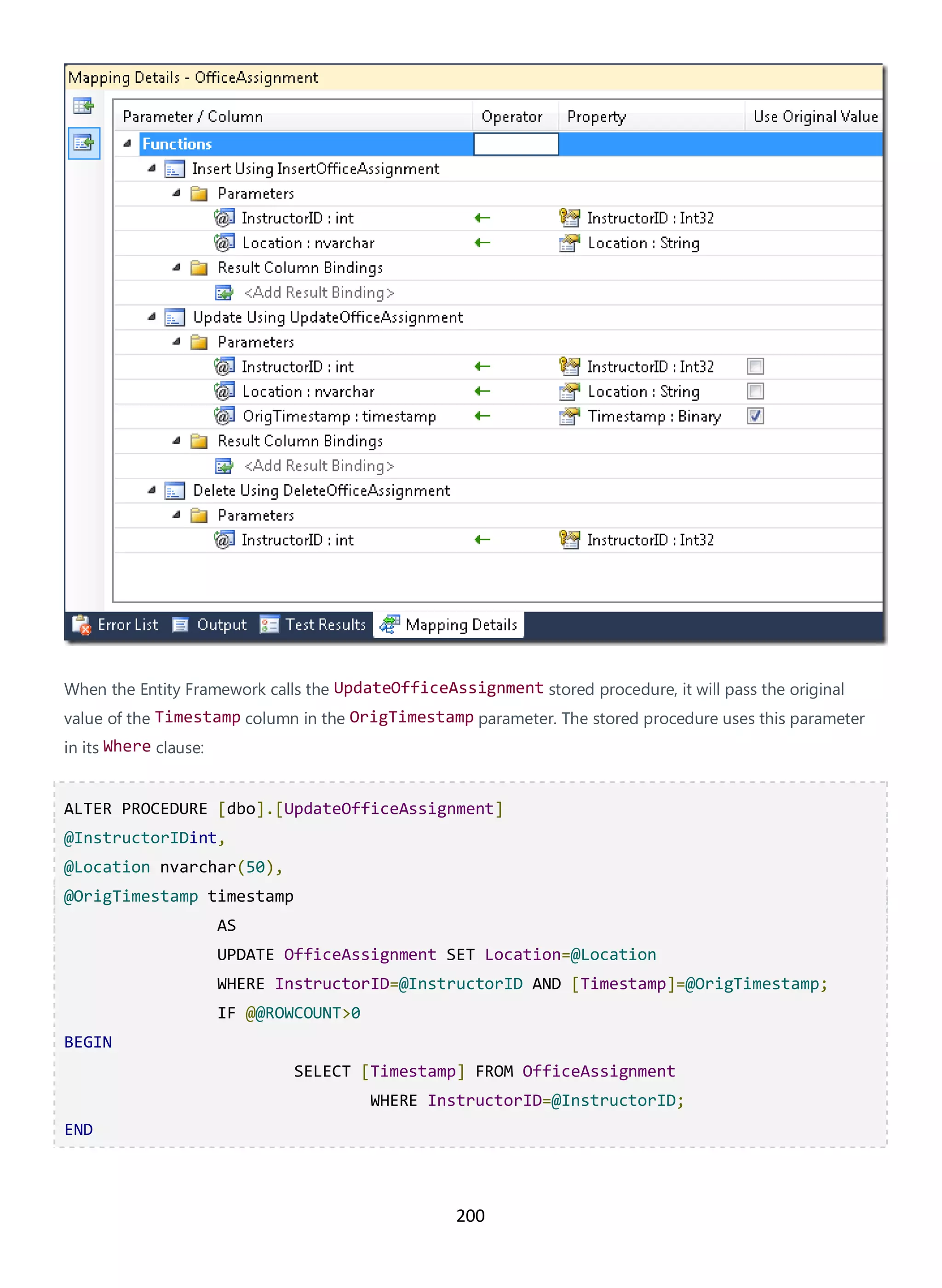
Task: Select the Functions tree row
Action: point(499,144)
